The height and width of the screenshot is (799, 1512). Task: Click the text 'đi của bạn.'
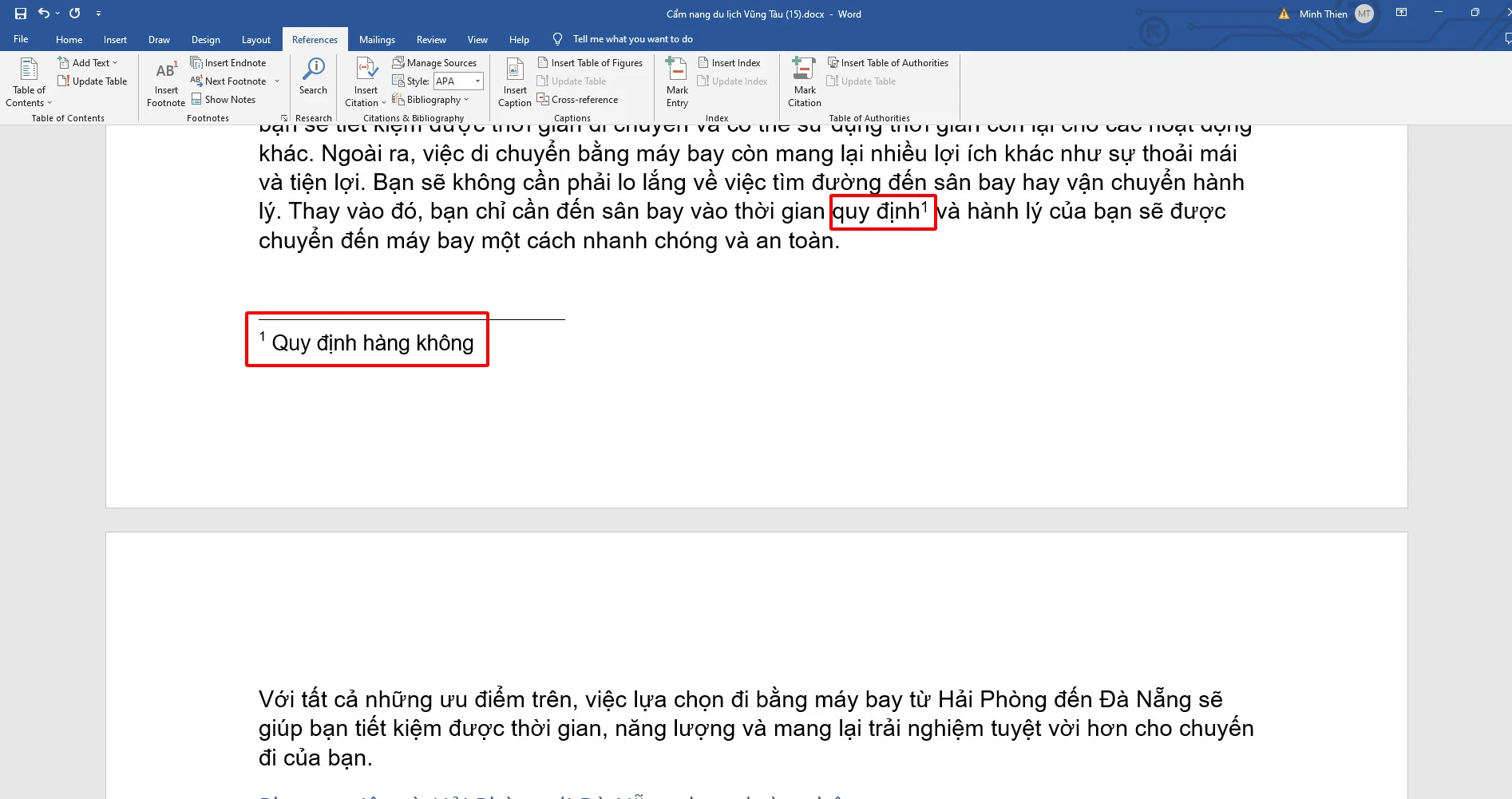tap(315, 757)
